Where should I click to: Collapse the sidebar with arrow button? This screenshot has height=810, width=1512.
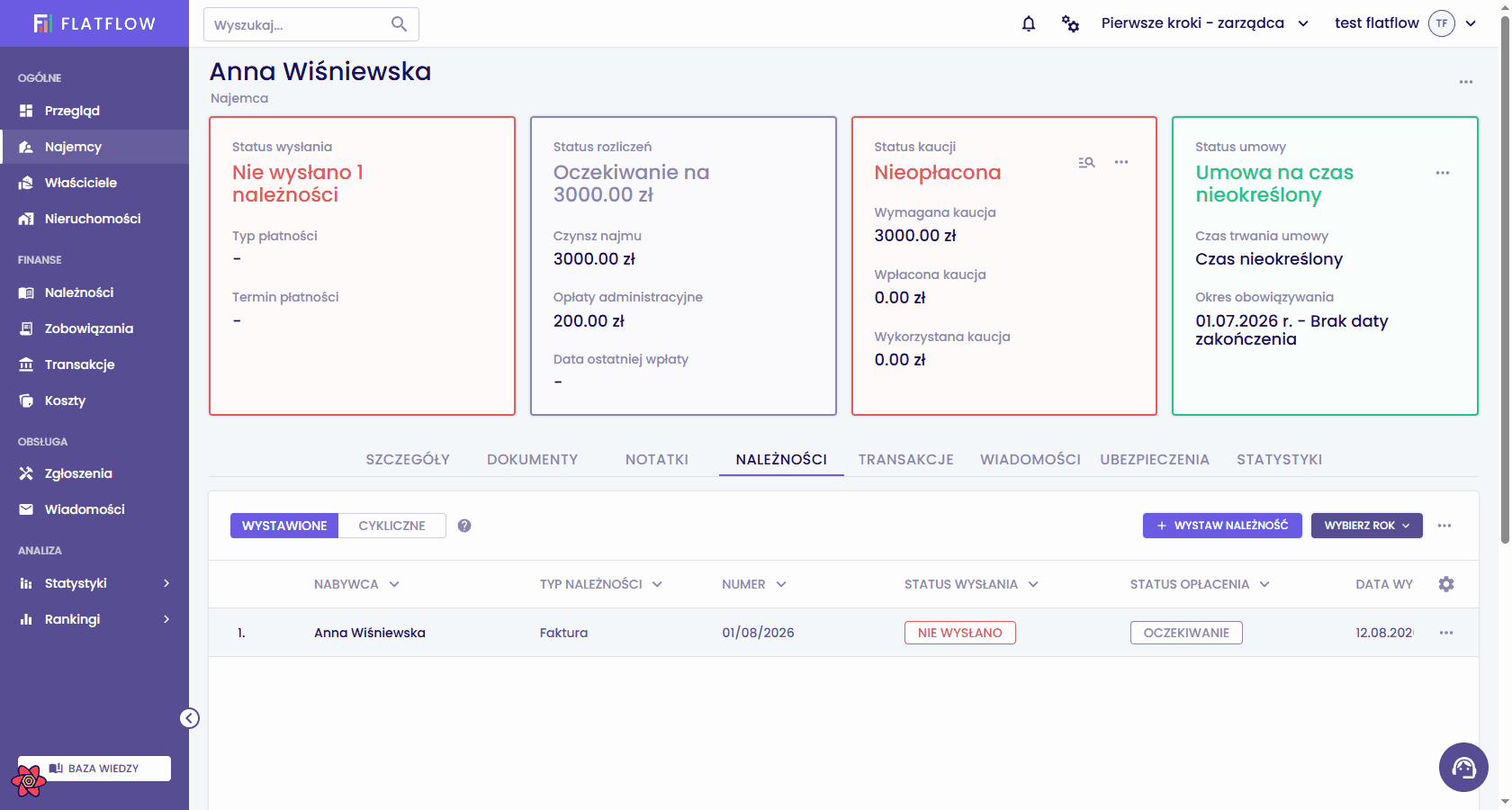pyautogui.click(x=189, y=718)
